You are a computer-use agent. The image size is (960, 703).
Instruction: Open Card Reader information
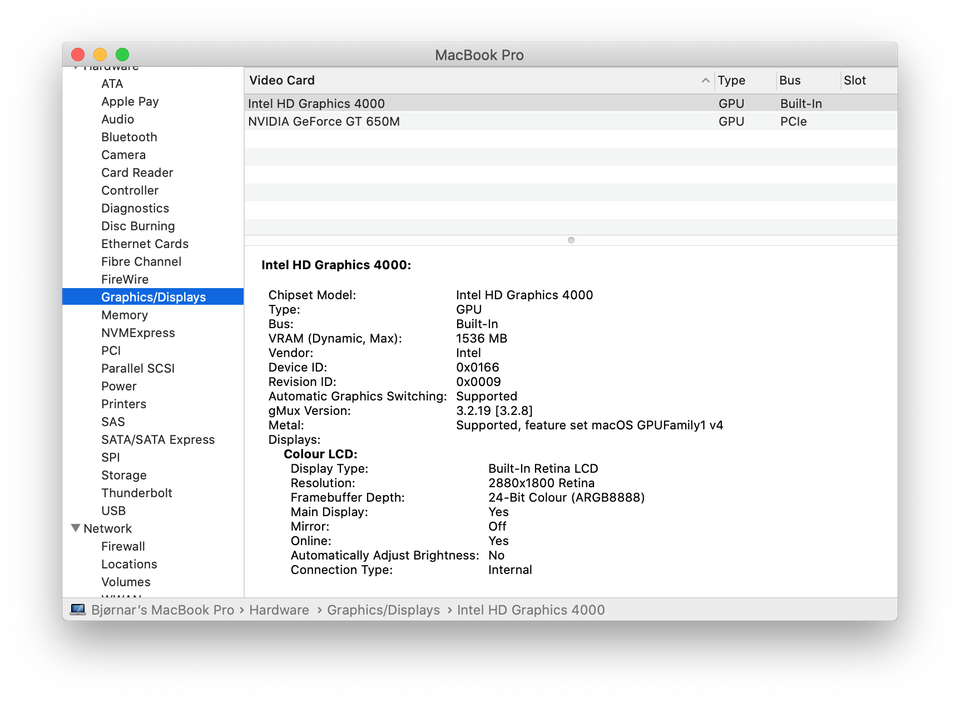137,172
